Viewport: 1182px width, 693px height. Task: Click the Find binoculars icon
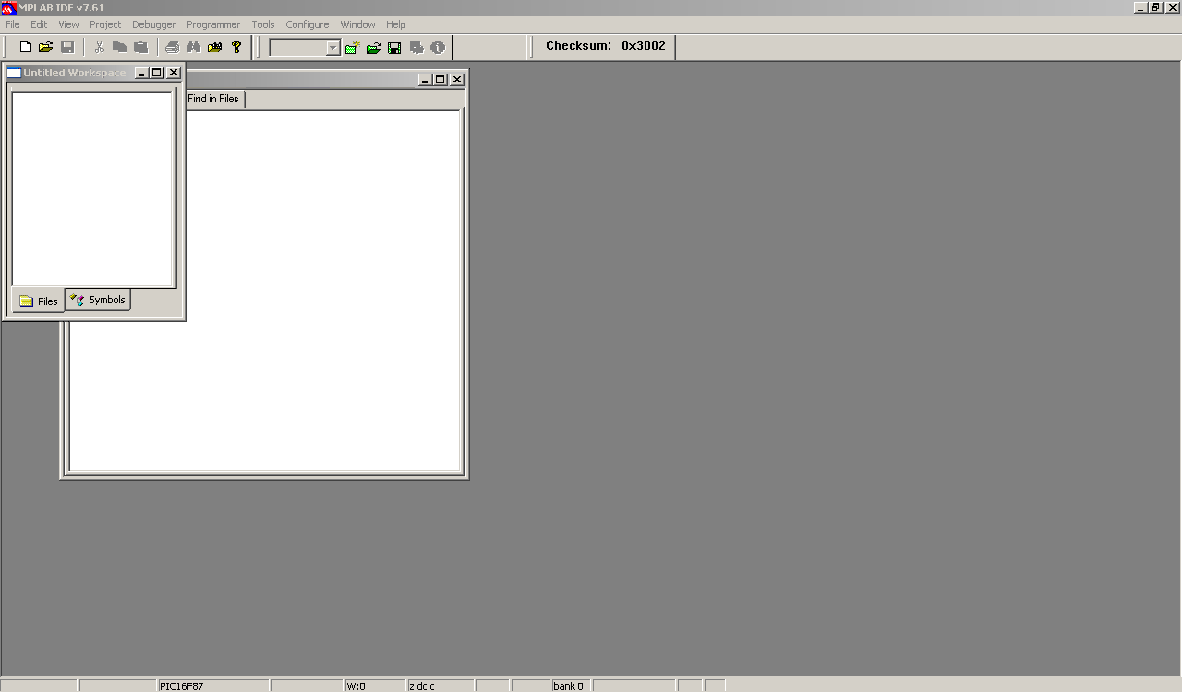click(193, 47)
